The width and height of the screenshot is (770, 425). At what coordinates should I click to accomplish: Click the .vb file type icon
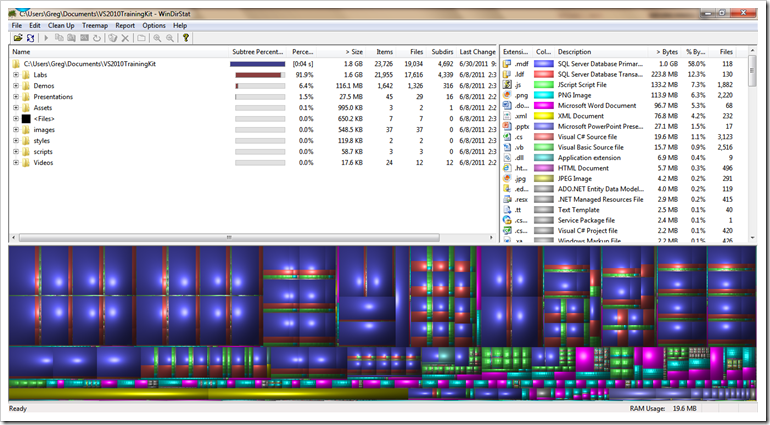pyautogui.click(x=507, y=147)
